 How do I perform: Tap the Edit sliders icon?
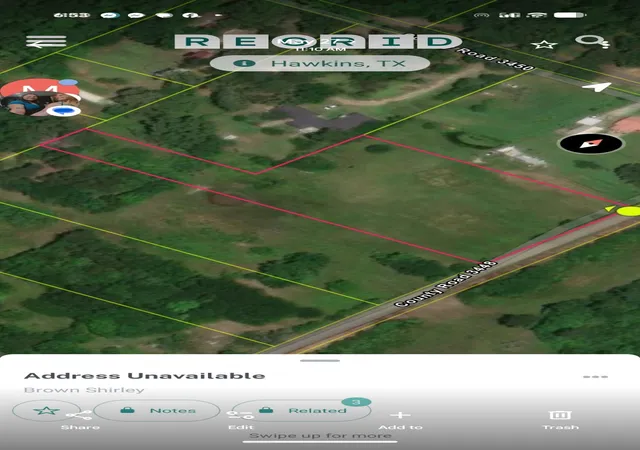[239, 419]
